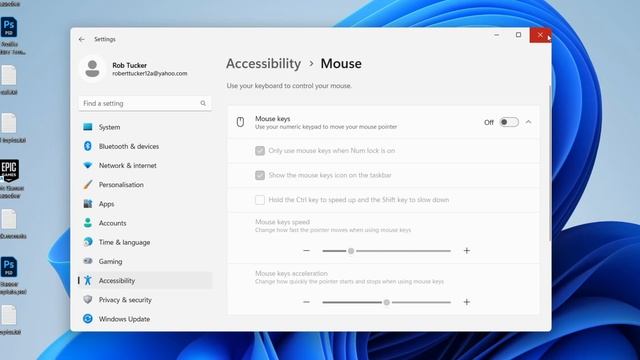
Task: Click the Find a setting search box
Action: [145, 103]
